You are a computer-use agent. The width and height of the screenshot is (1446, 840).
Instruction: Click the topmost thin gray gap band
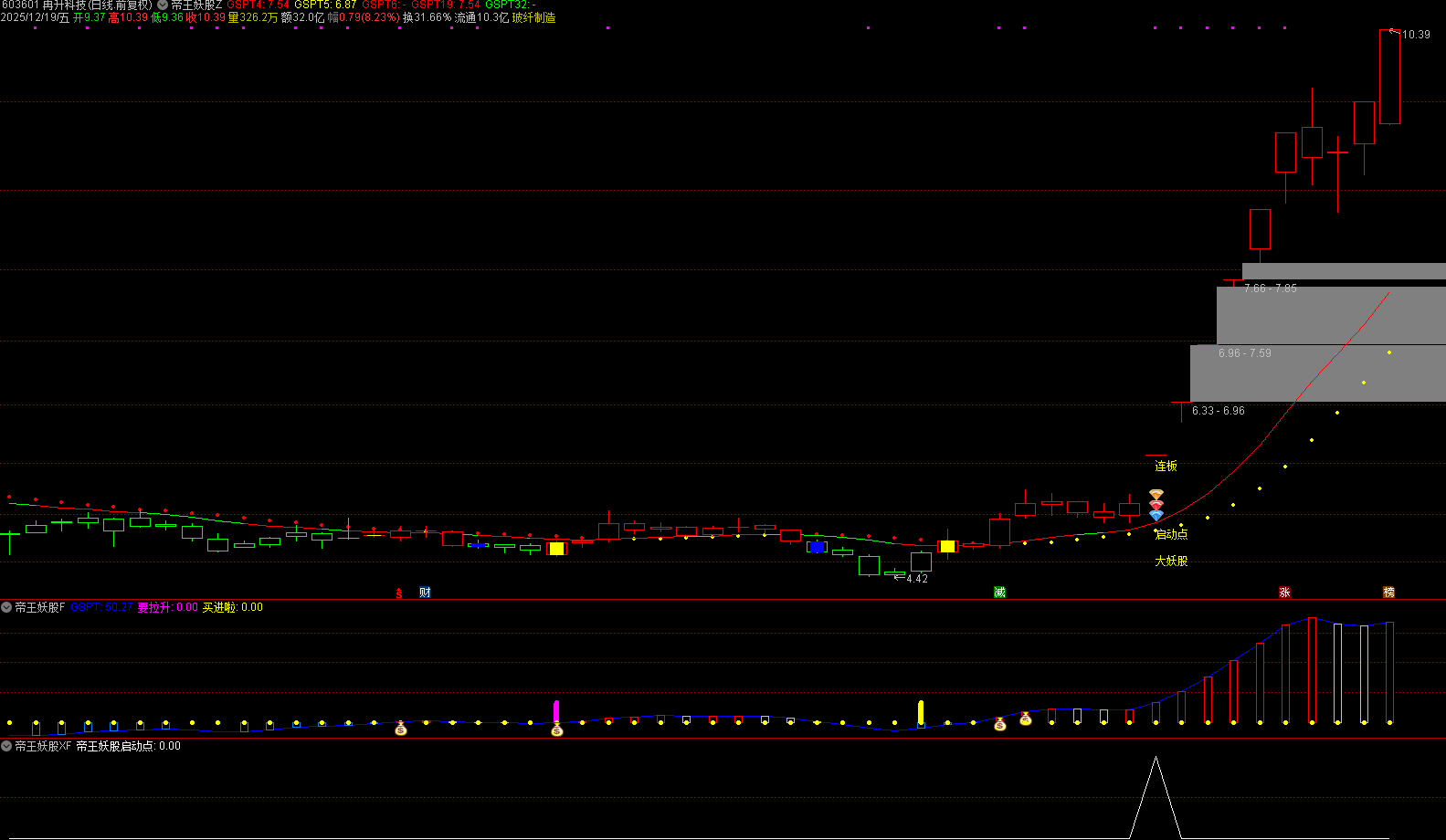[x=1344, y=271]
